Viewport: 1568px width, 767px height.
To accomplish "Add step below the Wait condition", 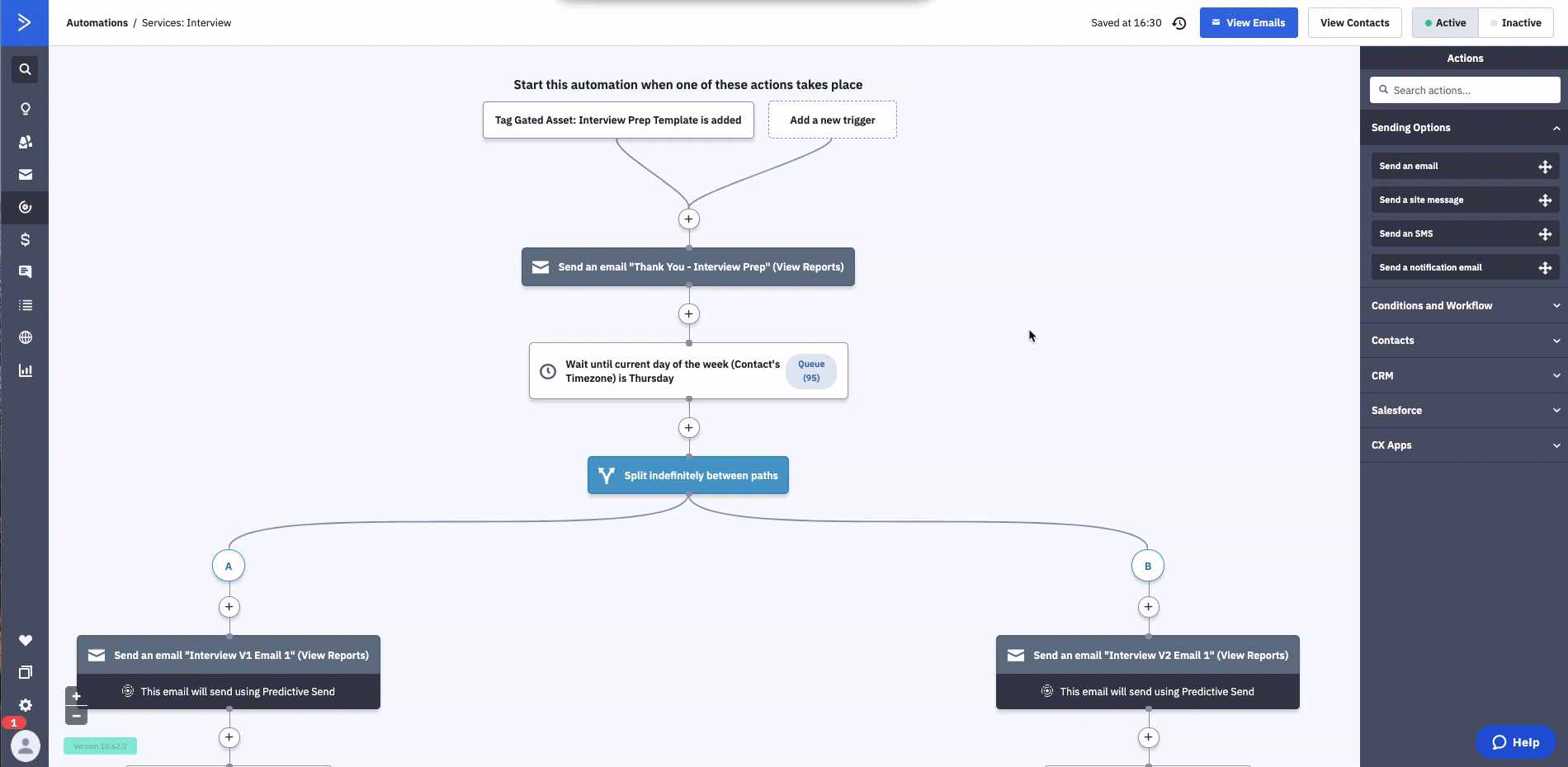I will click(x=688, y=428).
